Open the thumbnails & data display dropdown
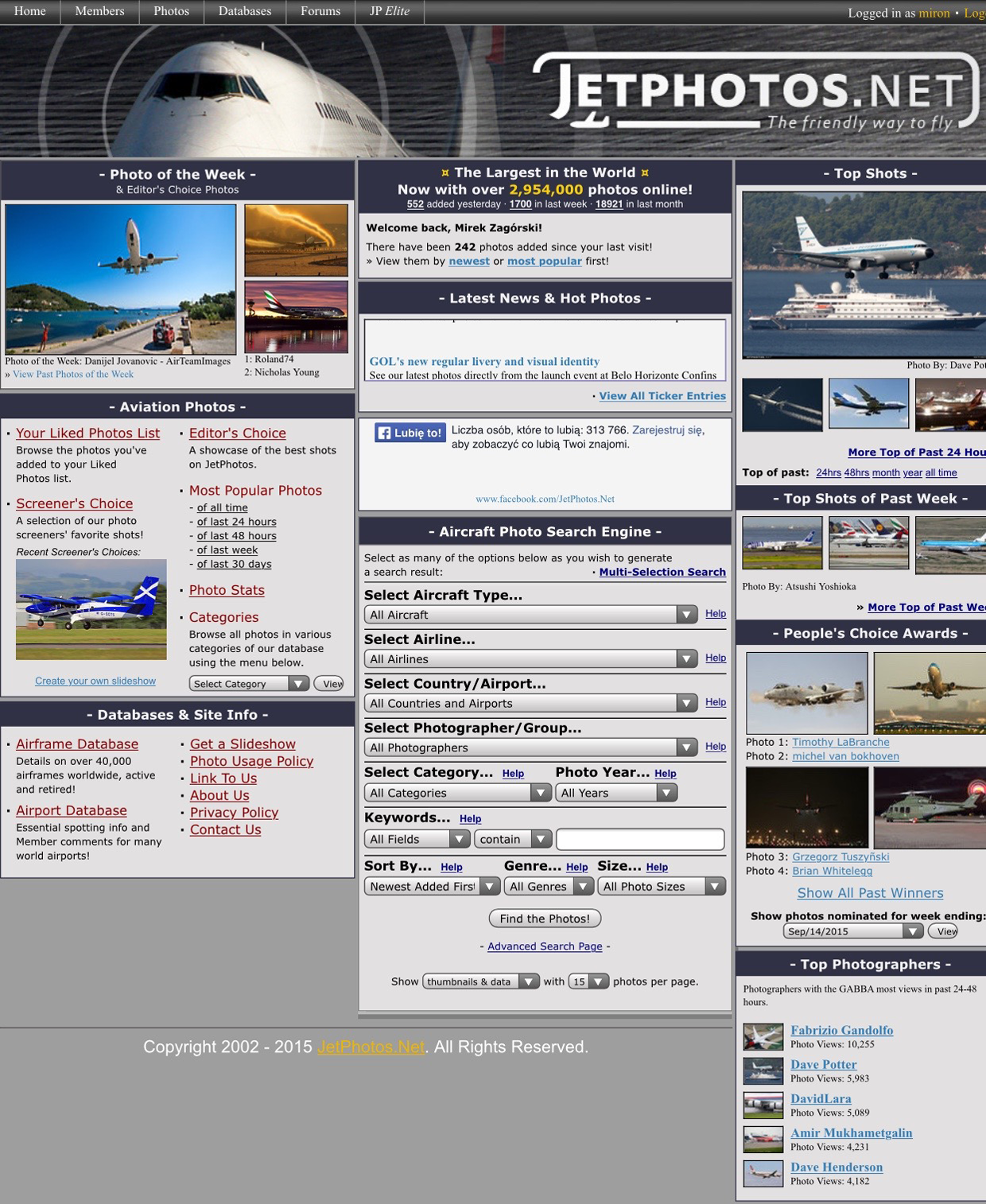The image size is (986, 1204). [x=481, y=981]
